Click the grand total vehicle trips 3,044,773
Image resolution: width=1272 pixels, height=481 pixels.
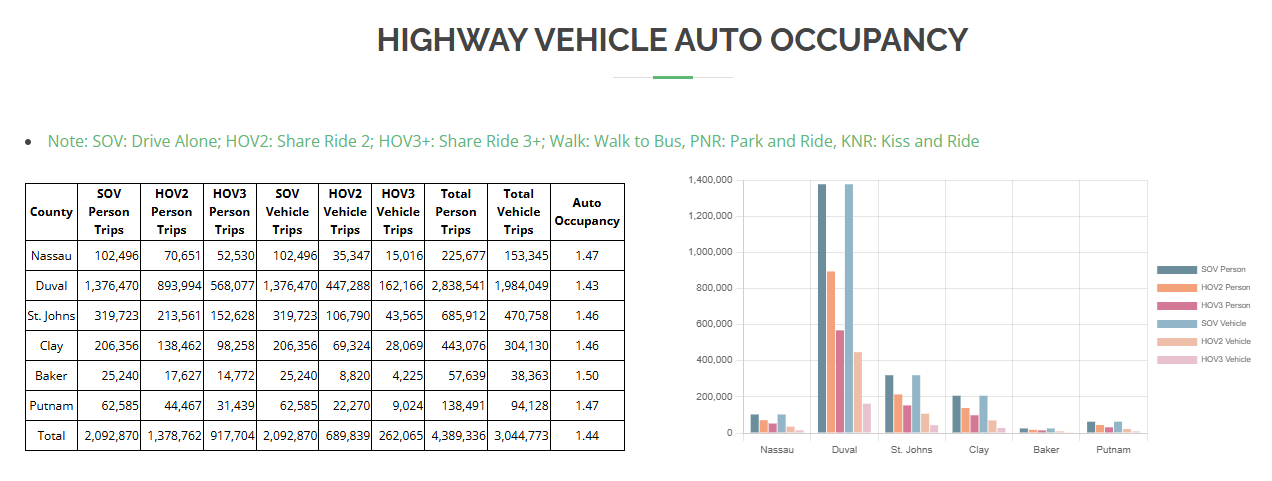point(520,436)
